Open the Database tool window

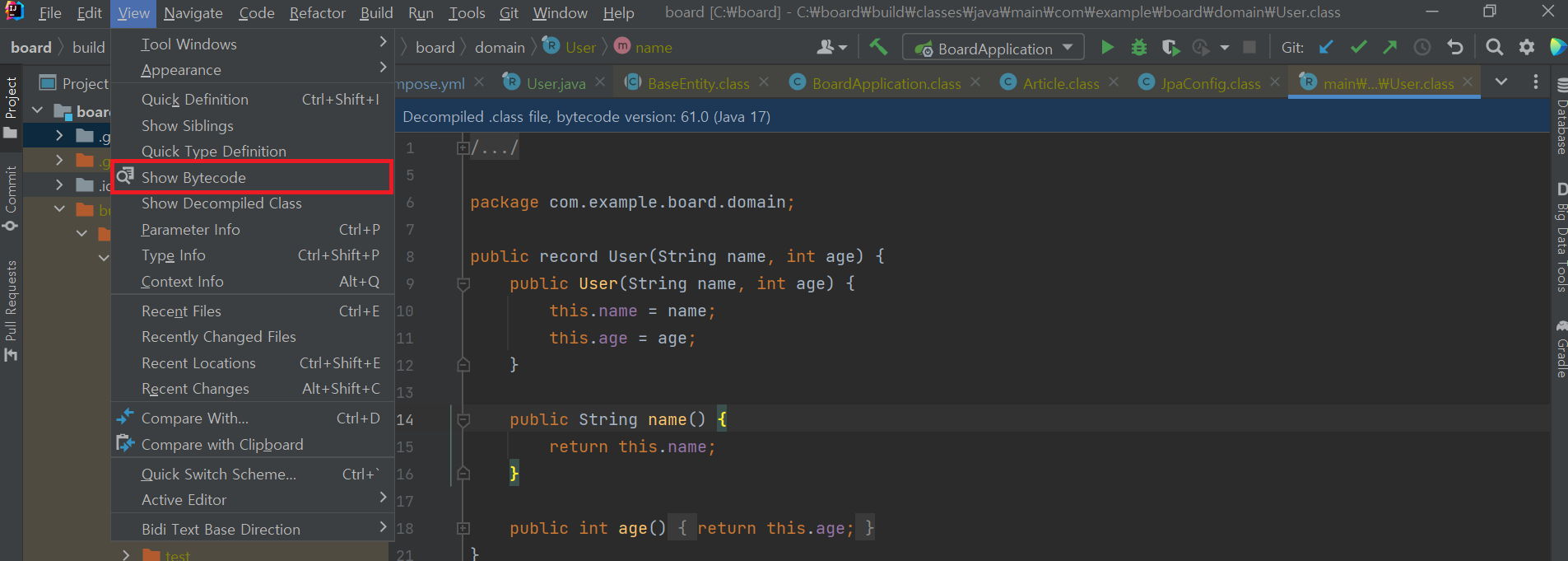tap(1561, 115)
